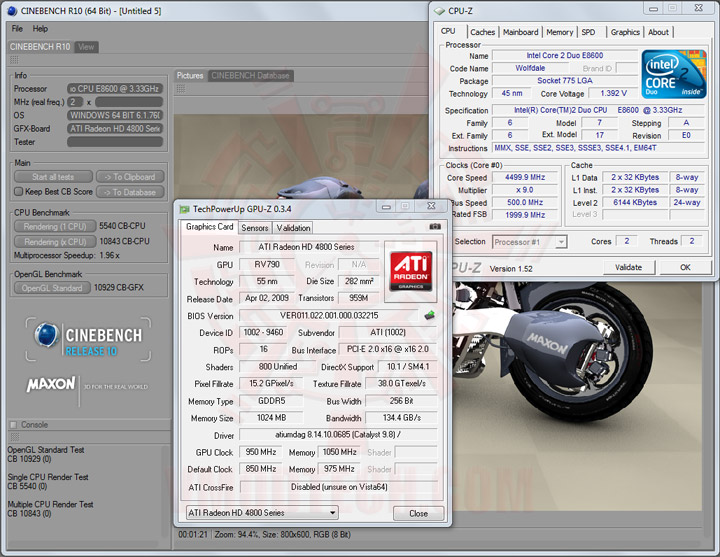Toggle the Console checkbox

13,425
